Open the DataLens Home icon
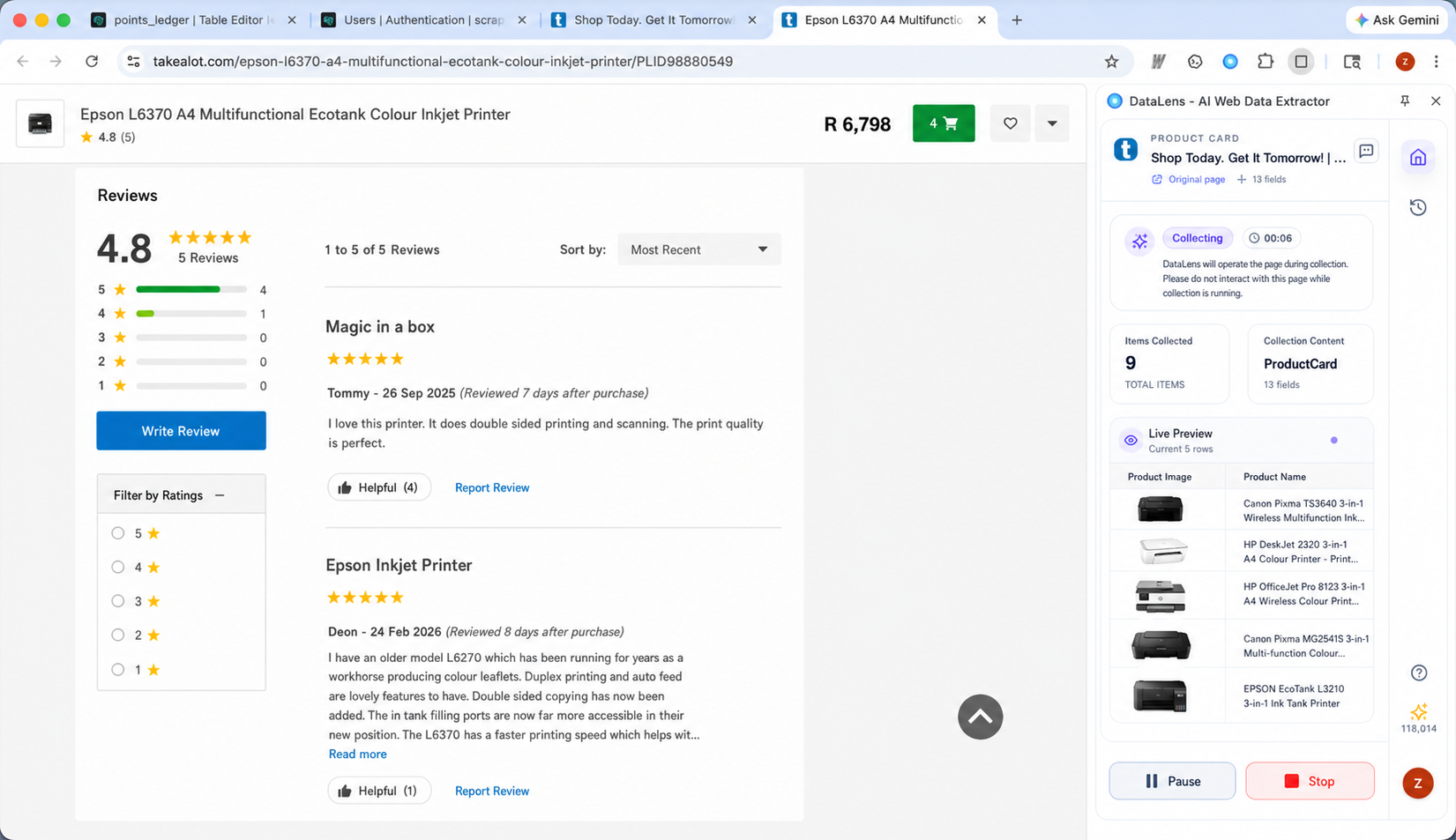 [x=1418, y=158]
